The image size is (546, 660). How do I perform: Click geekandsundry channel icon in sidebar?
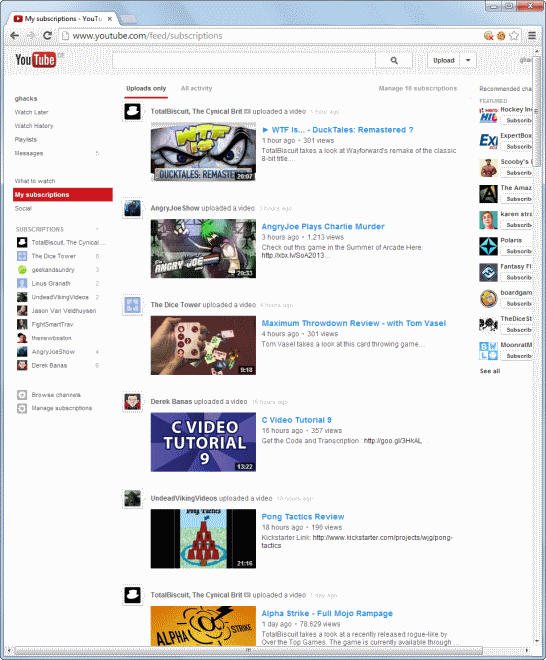click(22, 270)
